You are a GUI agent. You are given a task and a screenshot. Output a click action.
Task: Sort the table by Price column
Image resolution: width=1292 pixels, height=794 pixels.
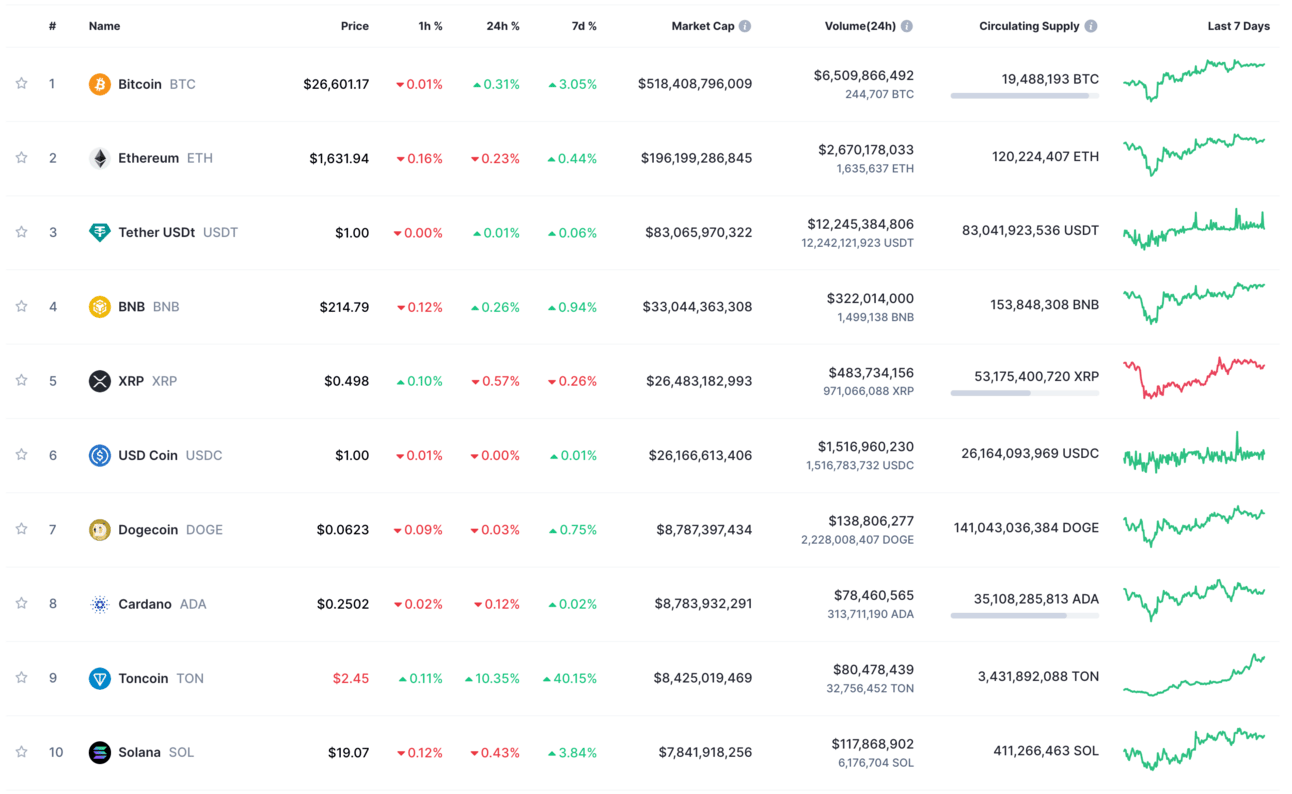coord(354,26)
